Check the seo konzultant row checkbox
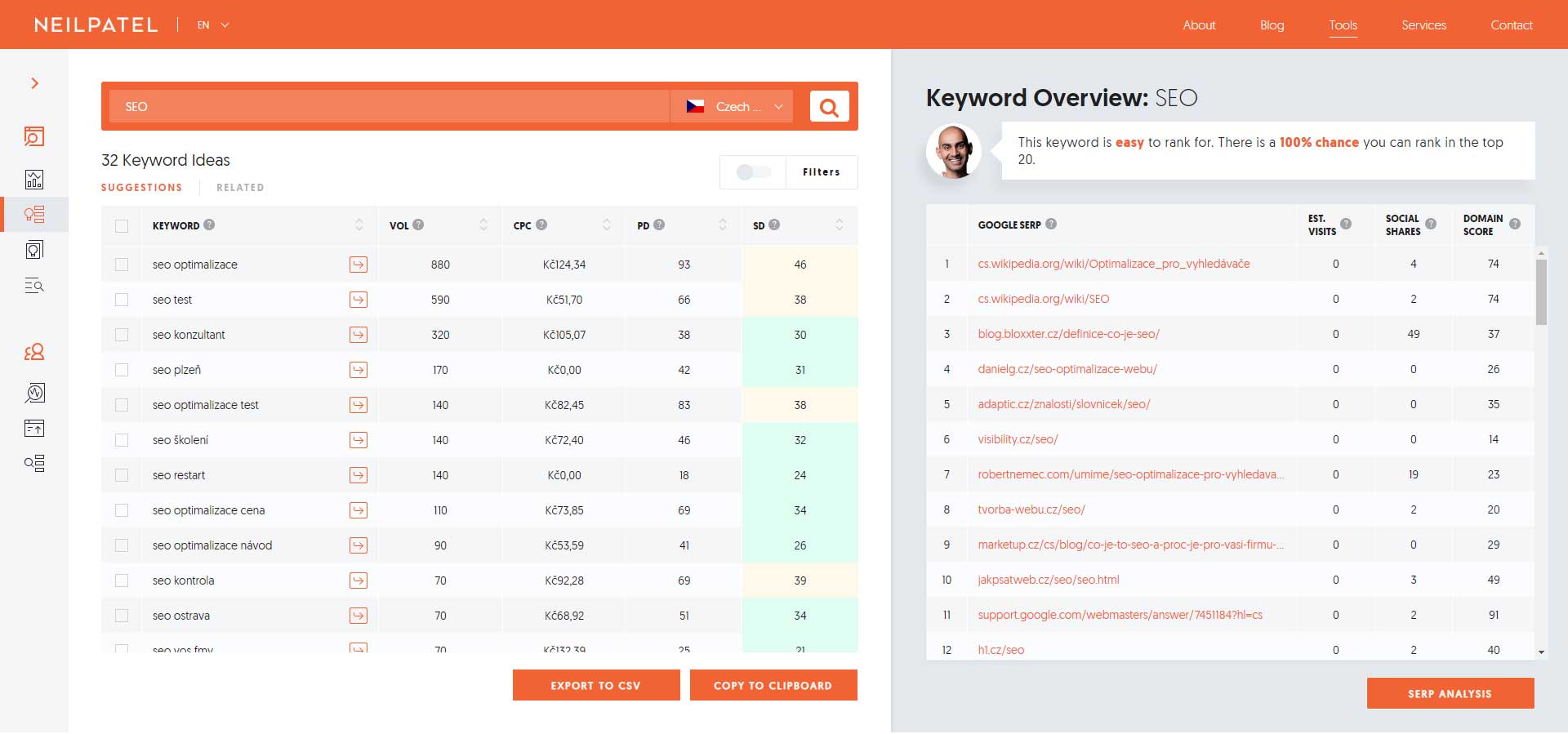The height and width of the screenshot is (734, 1568). point(122,335)
